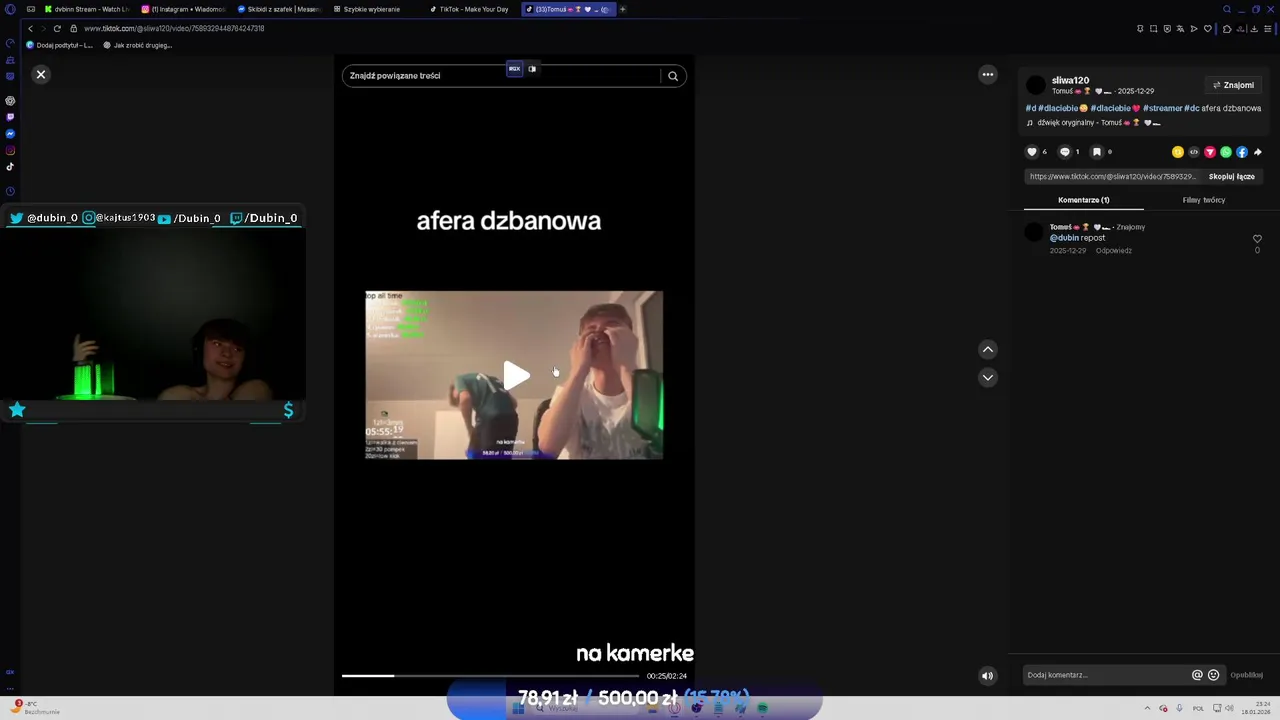Like the Tomuś comment heart

coord(1257,239)
